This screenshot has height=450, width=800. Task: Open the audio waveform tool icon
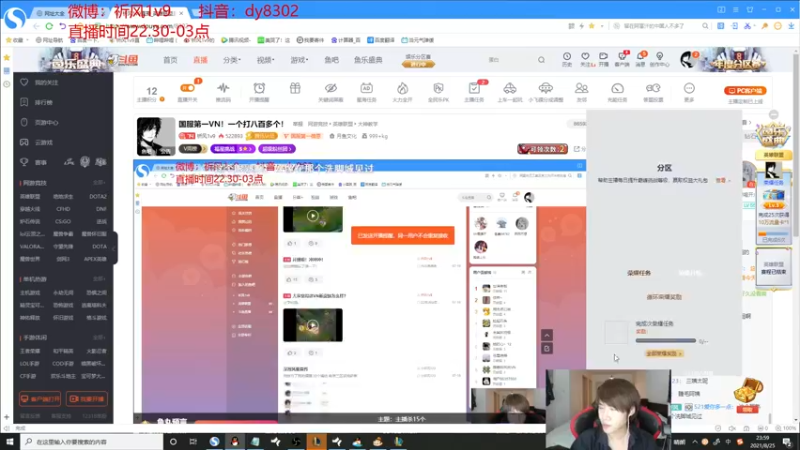(x=223, y=88)
